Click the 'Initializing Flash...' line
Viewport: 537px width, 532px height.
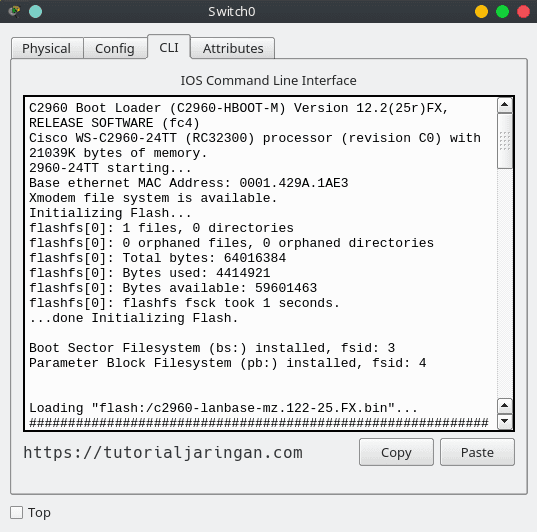point(110,213)
